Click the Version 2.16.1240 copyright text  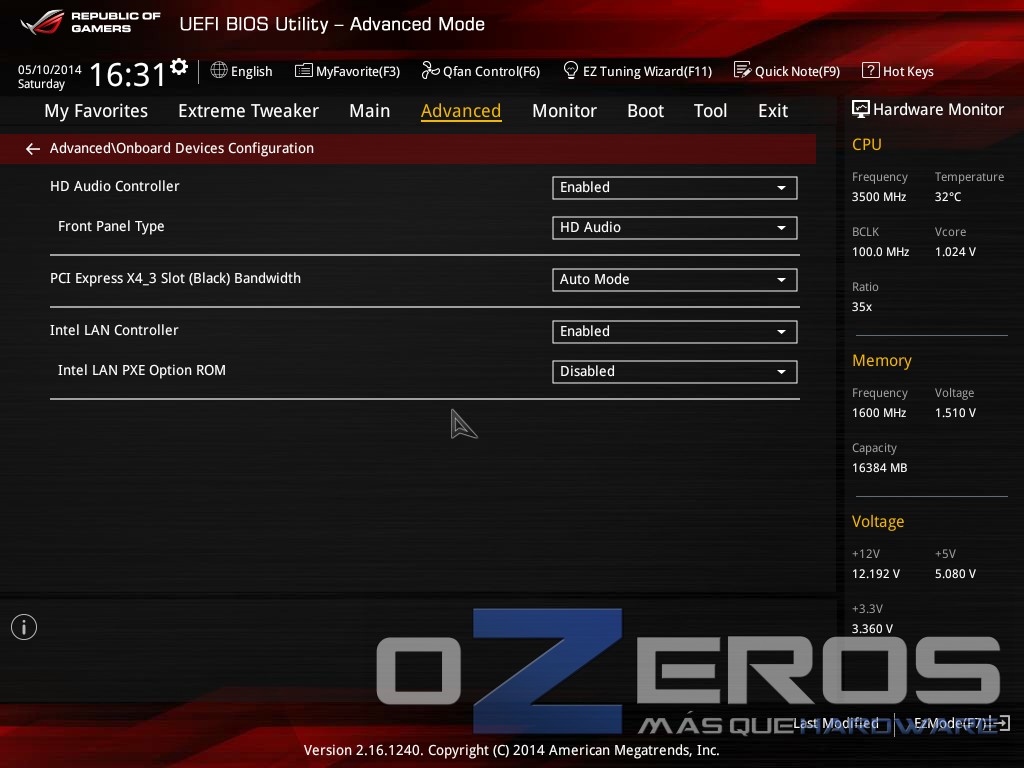[x=511, y=750]
